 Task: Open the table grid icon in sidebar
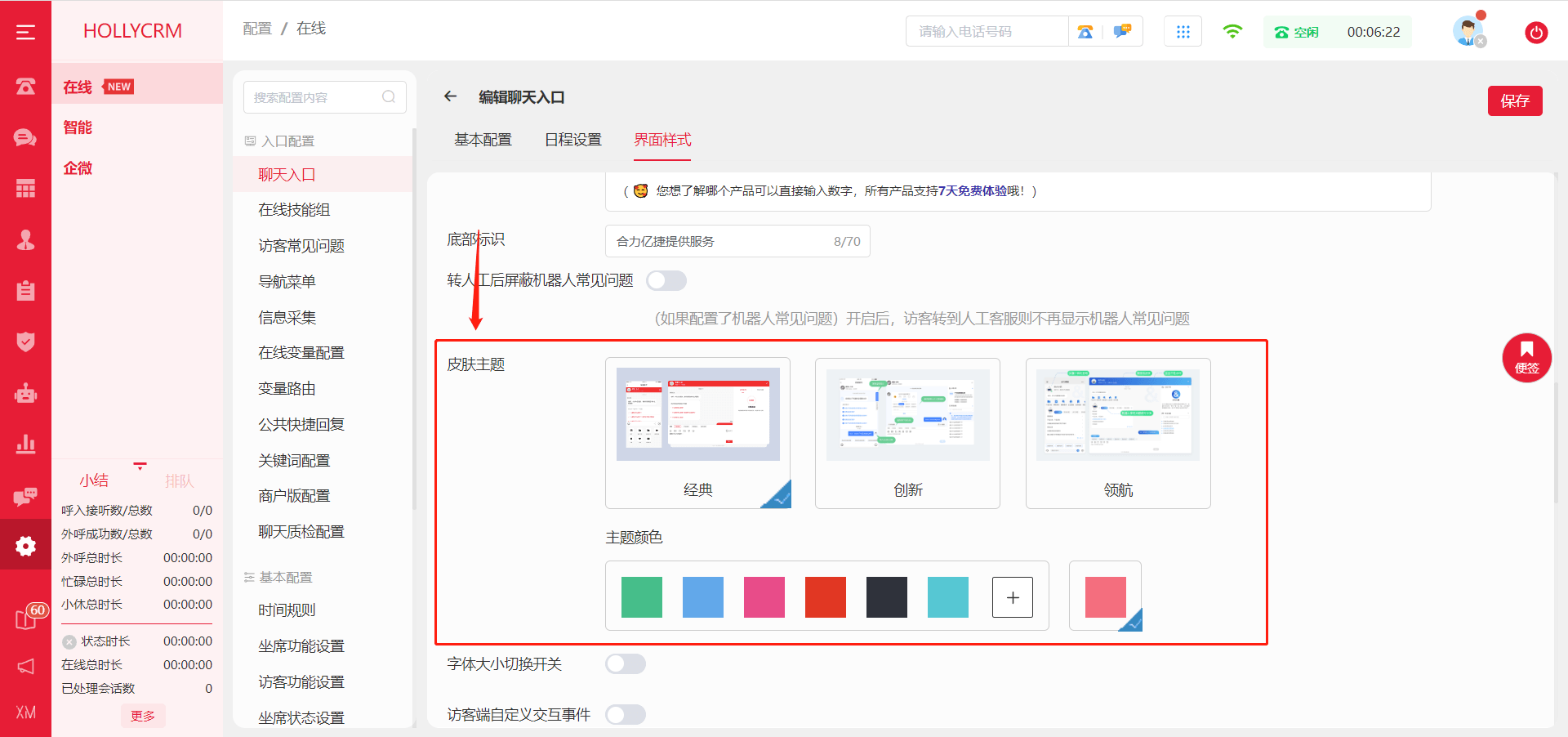(x=25, y=189)
